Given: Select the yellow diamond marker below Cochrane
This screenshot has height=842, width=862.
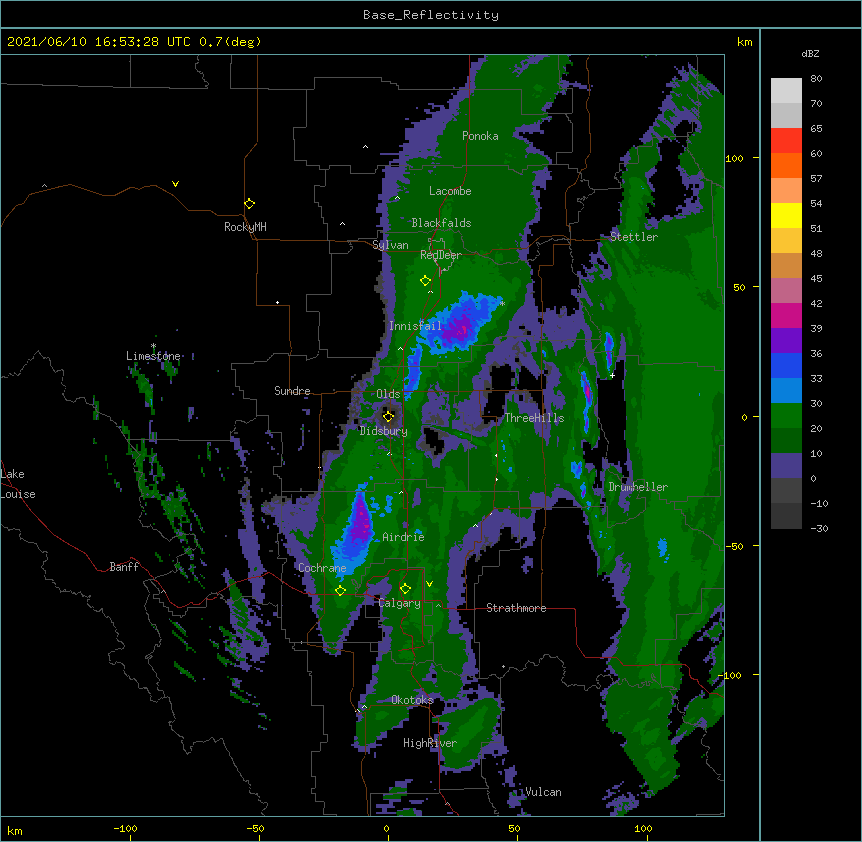Looking at the screenshot, I should pyautogui.click(x=340, y=590).
